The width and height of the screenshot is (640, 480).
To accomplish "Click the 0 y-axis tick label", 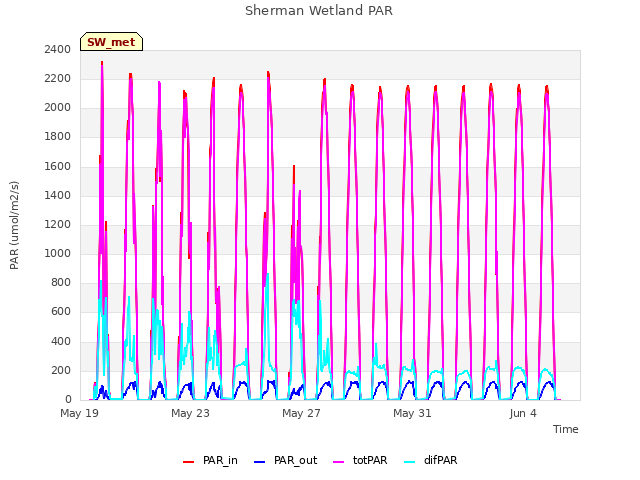I will pos(68,400).
